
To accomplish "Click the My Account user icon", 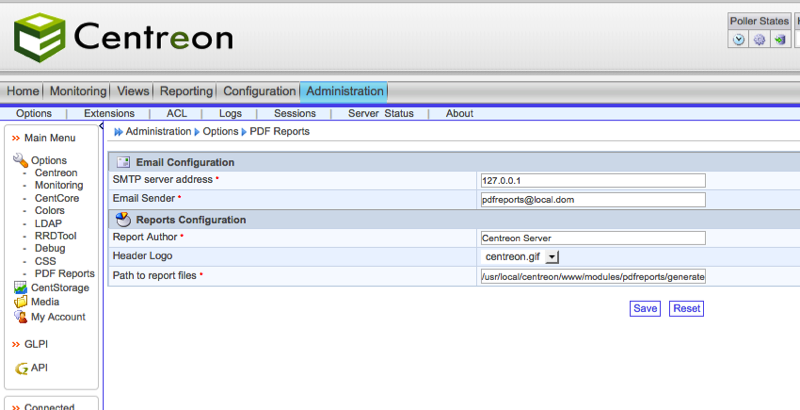I will click(x=20, y=317).
